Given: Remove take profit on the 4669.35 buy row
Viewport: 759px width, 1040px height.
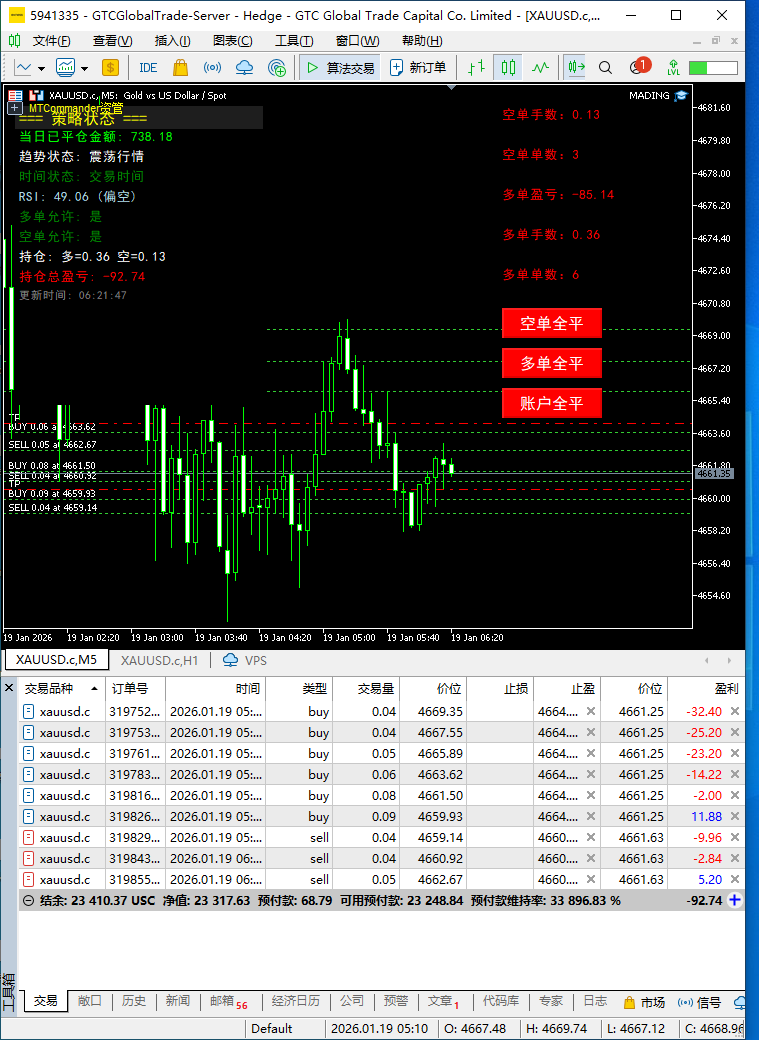Looking at the screenshot, I should click(x=590, y=711).
